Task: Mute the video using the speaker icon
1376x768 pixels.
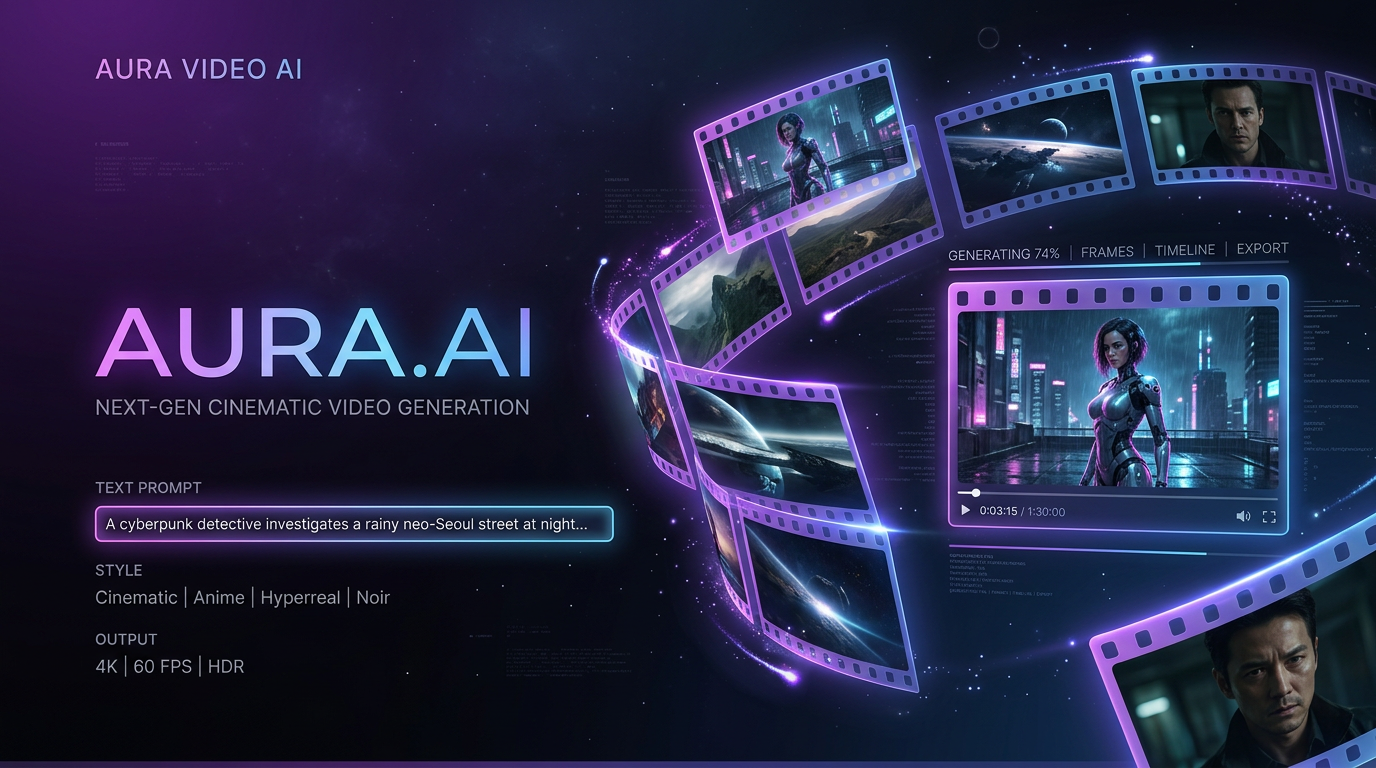Action: [x=1242, y=516]
